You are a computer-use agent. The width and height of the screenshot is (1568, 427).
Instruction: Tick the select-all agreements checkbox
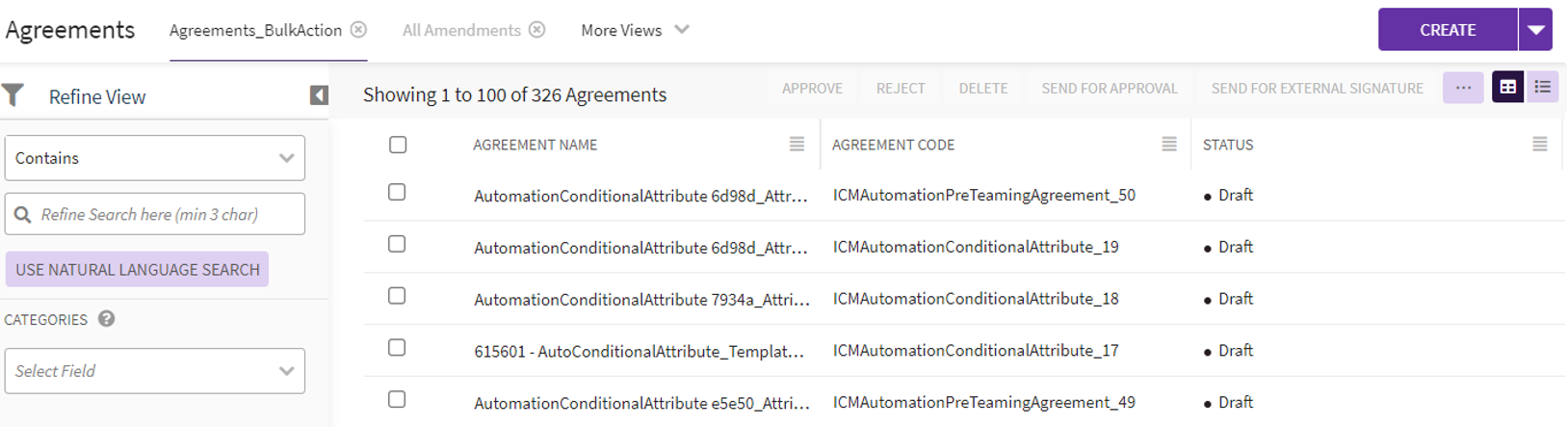pyautogui.click(x=398, y=145)
